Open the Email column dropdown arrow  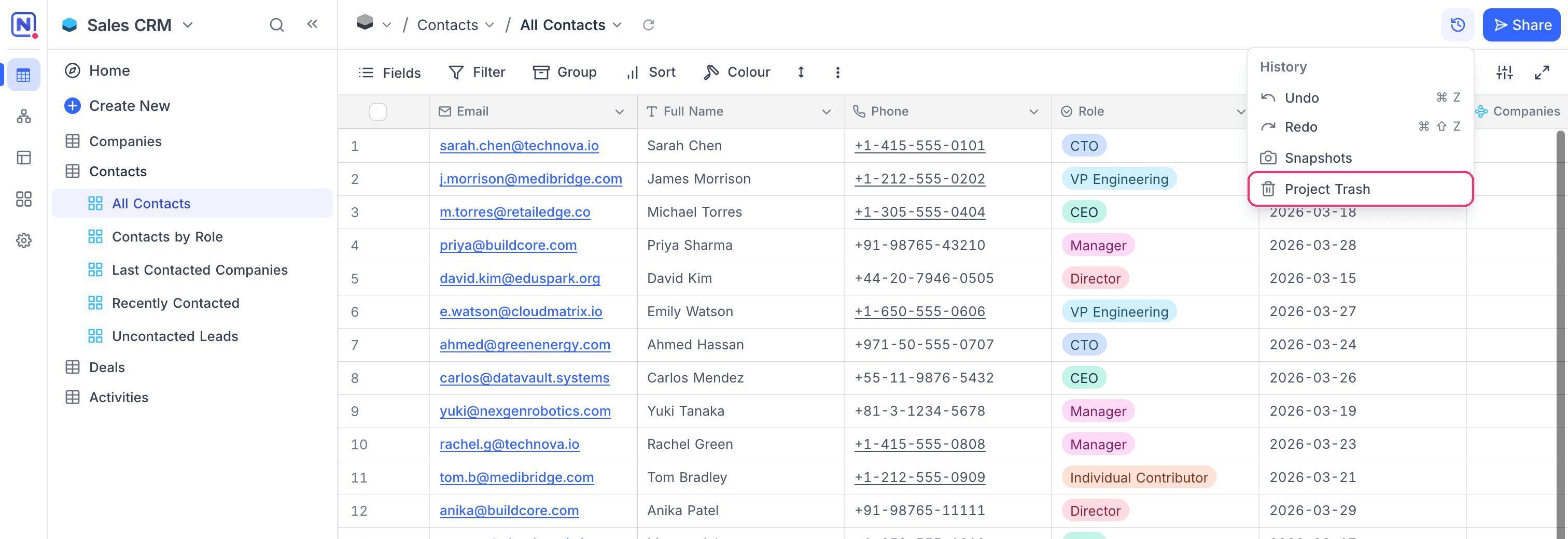pyautogui.click(x=619, y=112)
